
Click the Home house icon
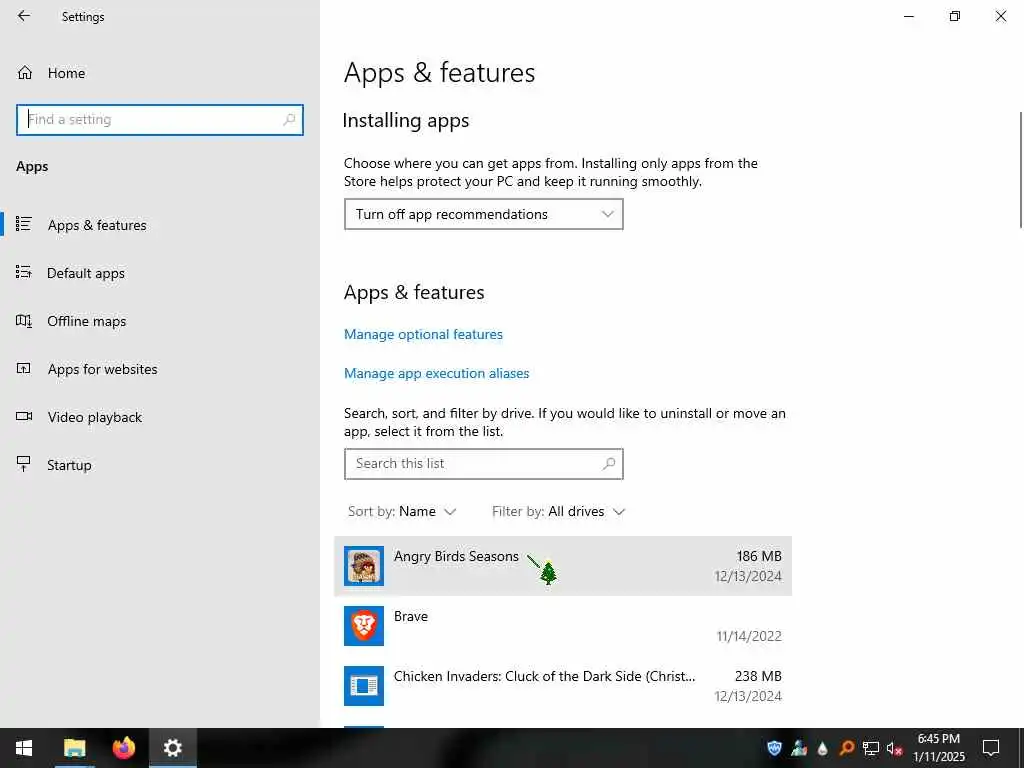tap(25, 72)
